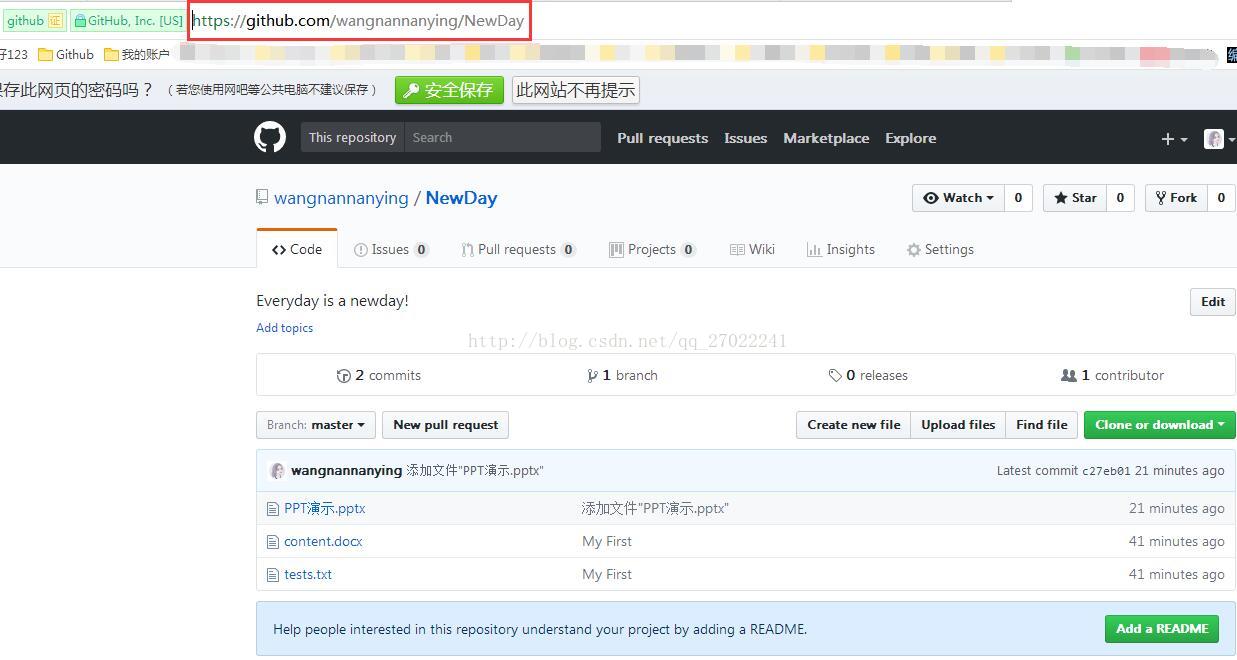Click Create new file button
Screen dimensions: 1237x660
coord(853,425)
